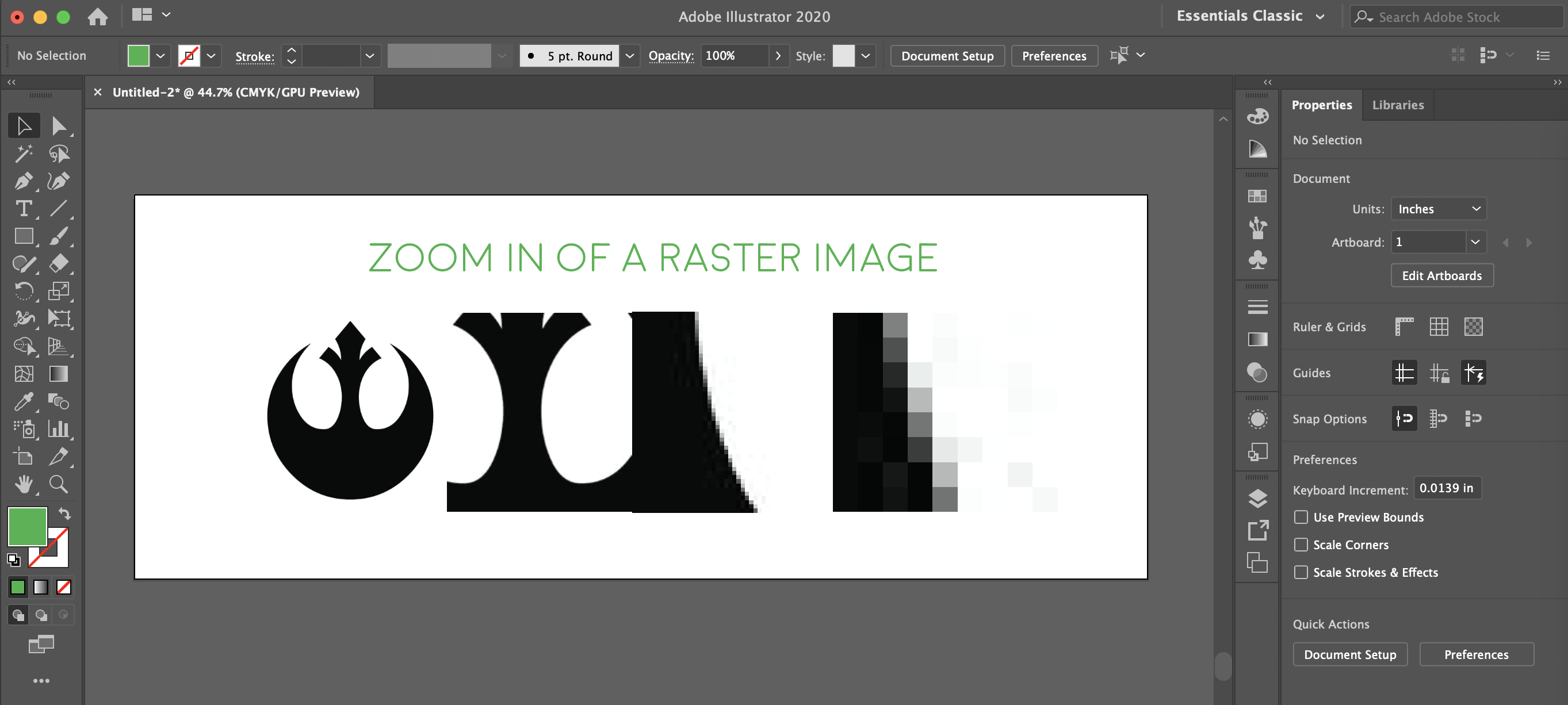Select the Pen tool
The width and height of the screenshot is (1568, 705).
(23, 181)
